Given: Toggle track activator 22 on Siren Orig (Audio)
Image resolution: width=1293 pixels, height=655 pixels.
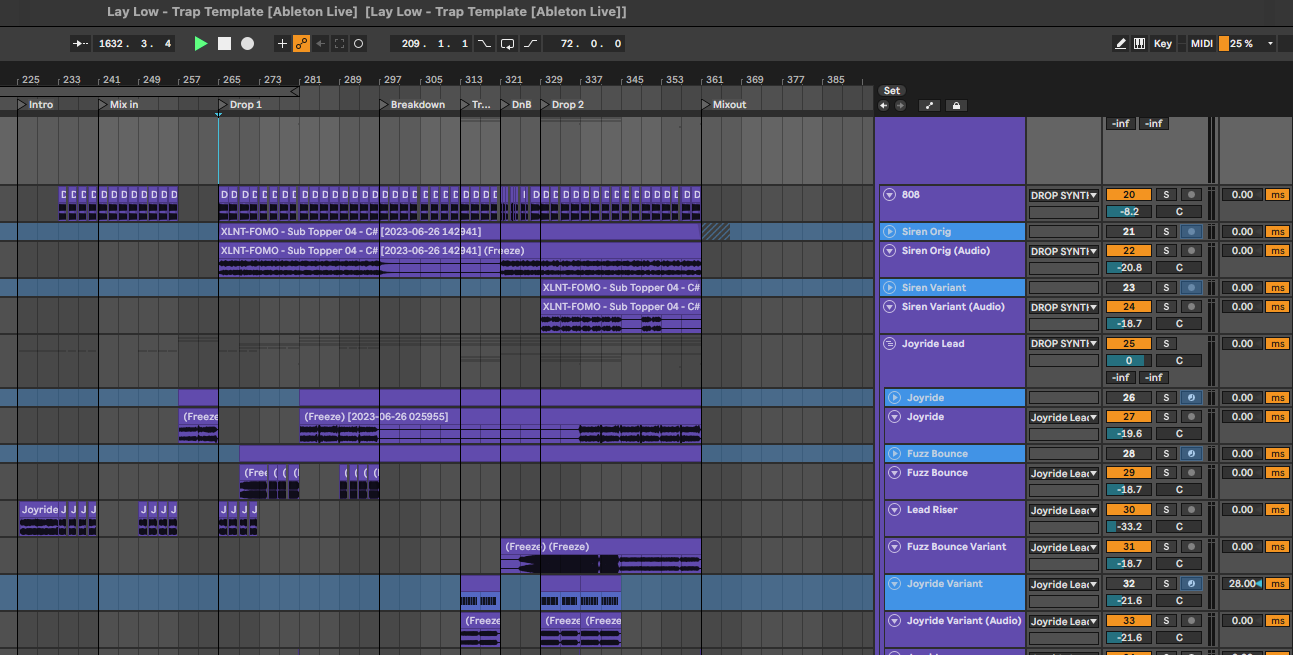Looking at the screenshot, I should [1128, 251].
